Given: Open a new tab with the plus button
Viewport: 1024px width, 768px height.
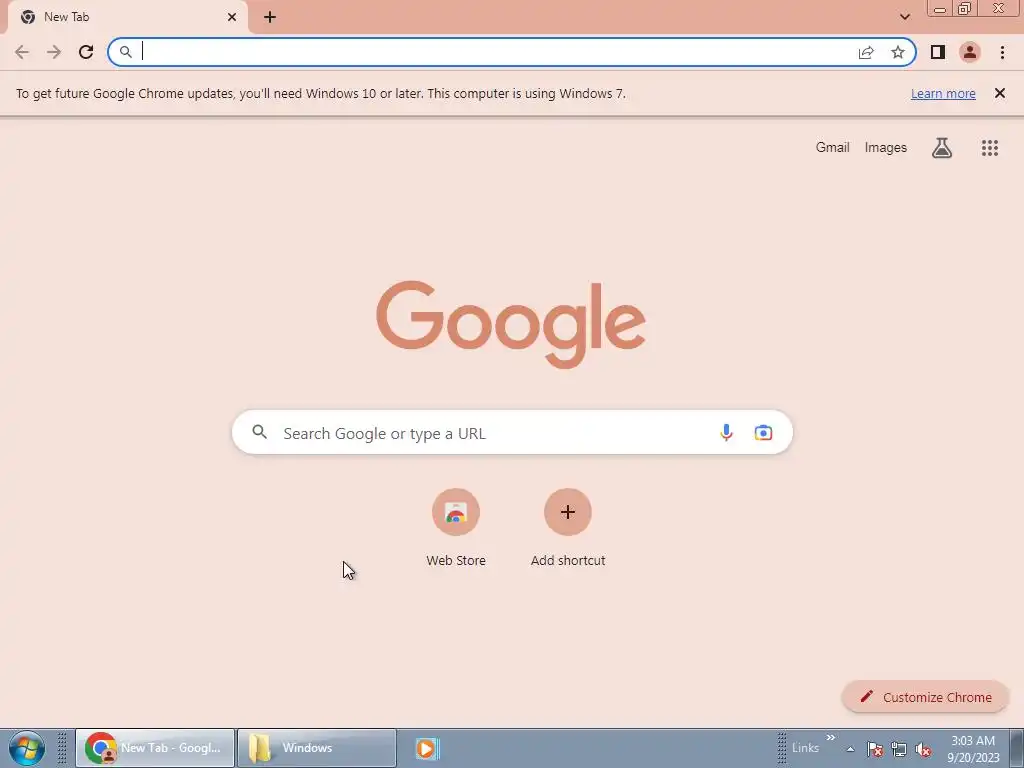Looking at the screenshot, I should [270, 17].
